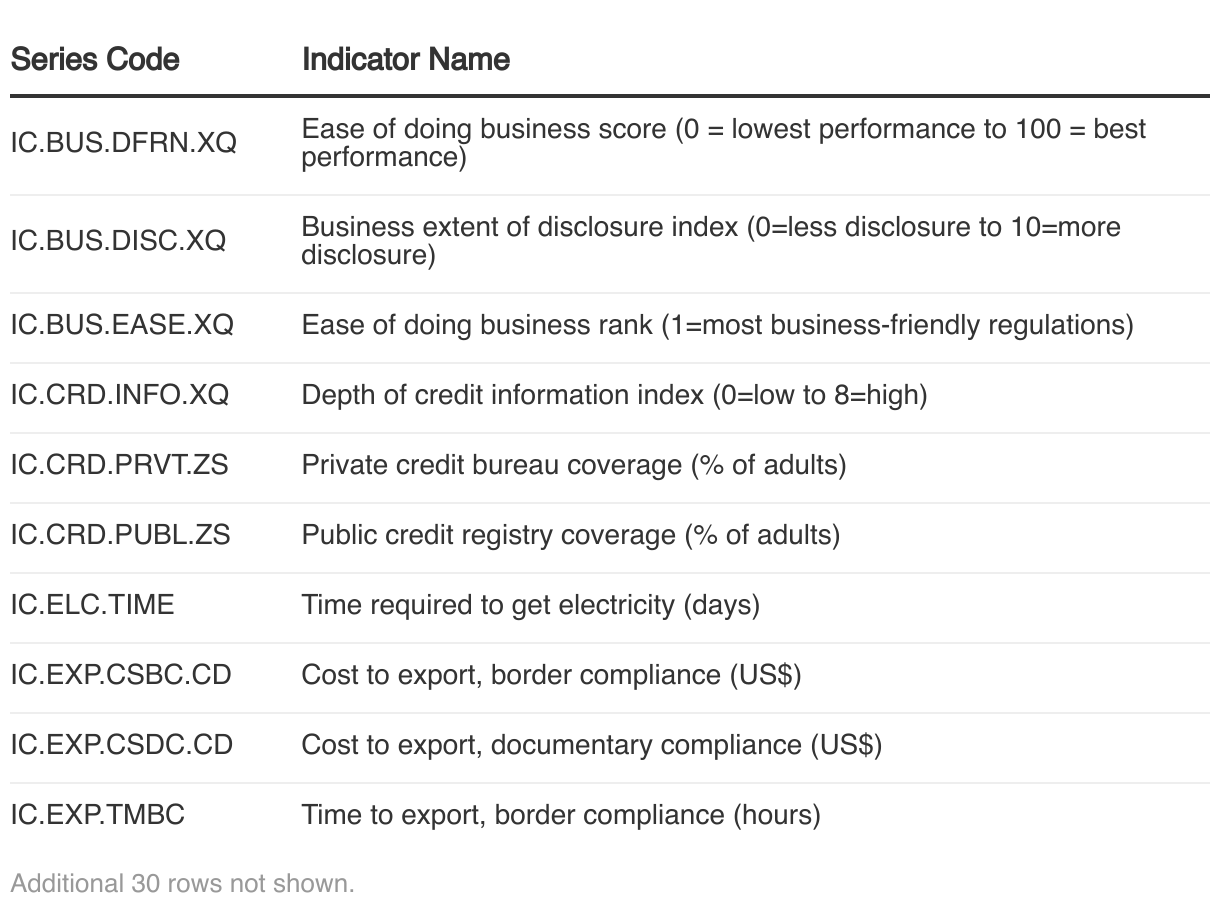The height and width of the screenshot is (908, 1220).
Task: Click Business extent of disclosure index text
Action: tap(710, 241)
